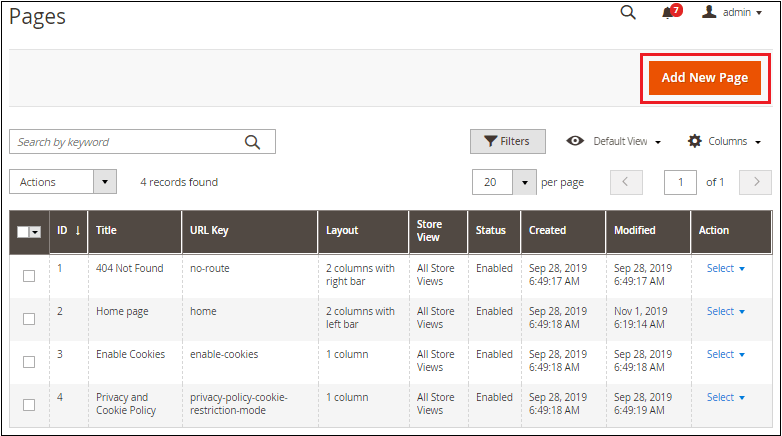Open the Filters panel
The image size is (782, 436).
pyautogui.click(x=508, y=142)
